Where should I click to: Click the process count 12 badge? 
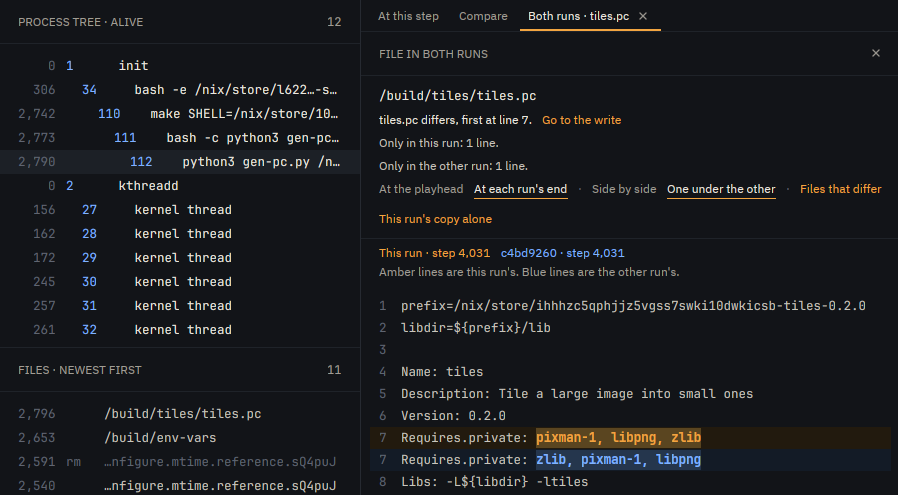[x=334, y=22]
